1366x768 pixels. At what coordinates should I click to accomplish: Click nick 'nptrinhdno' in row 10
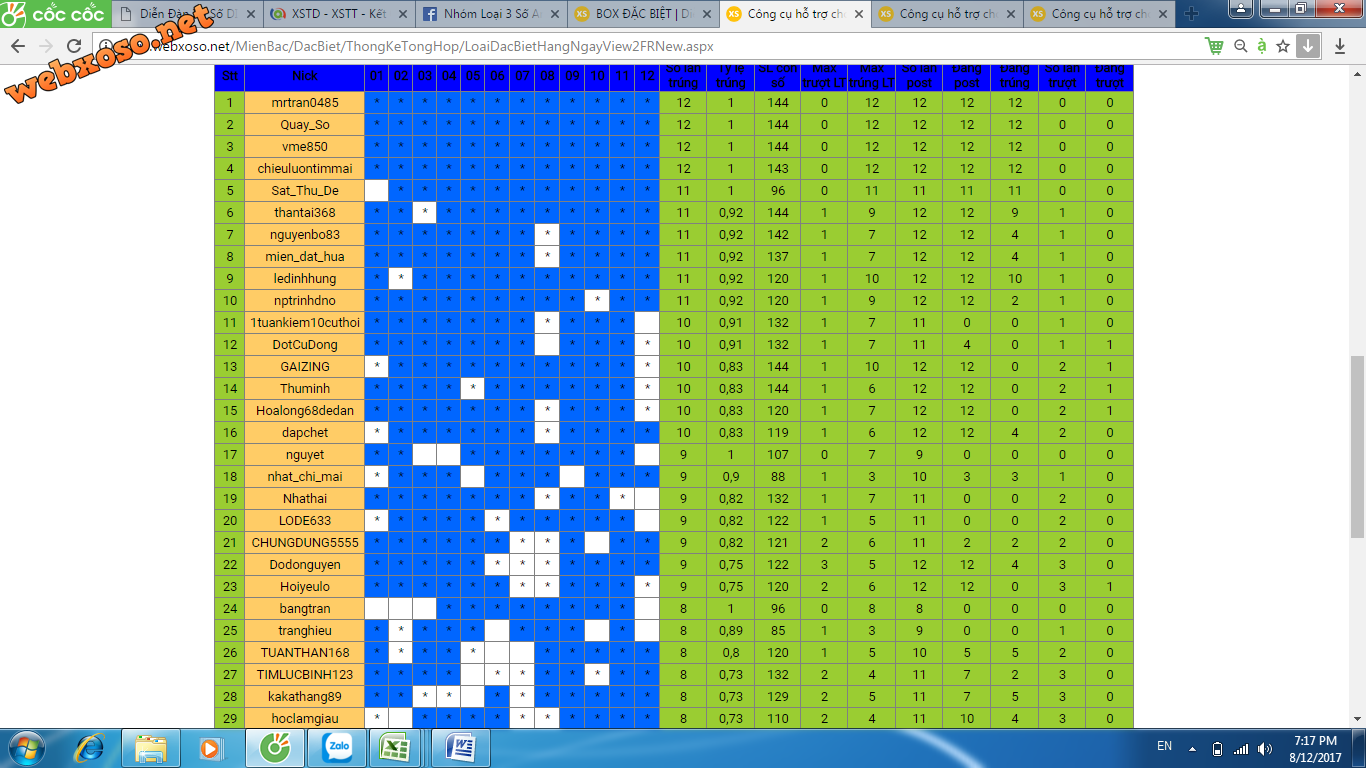[305, 300]
